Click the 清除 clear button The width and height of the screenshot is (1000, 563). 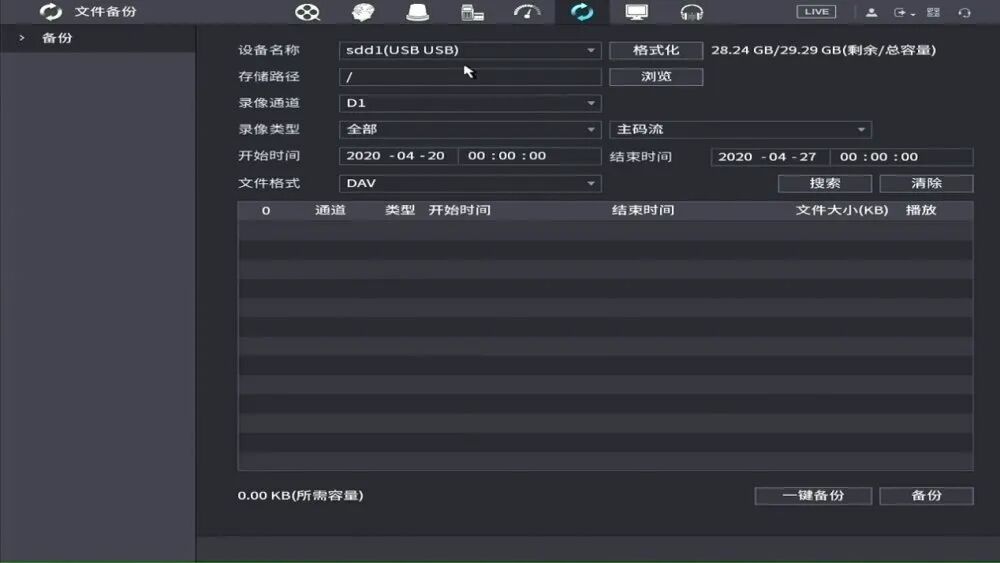[927, 184]
